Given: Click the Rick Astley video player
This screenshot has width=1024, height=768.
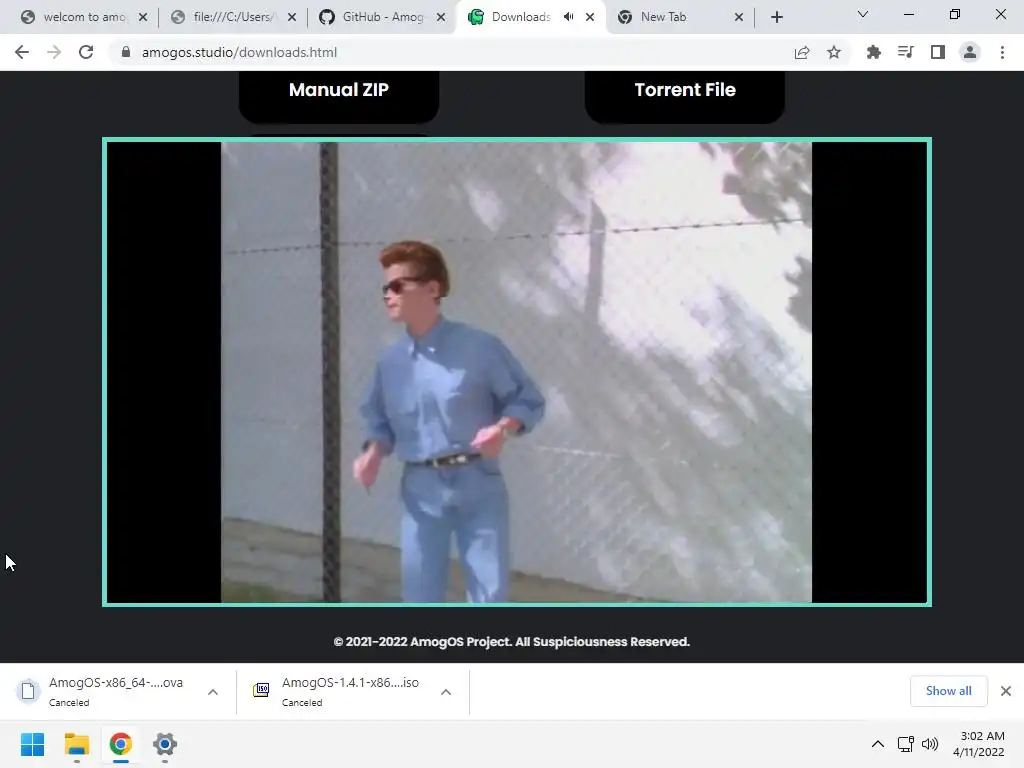Looking at the screenshot, I should click(x=517, y=372).
